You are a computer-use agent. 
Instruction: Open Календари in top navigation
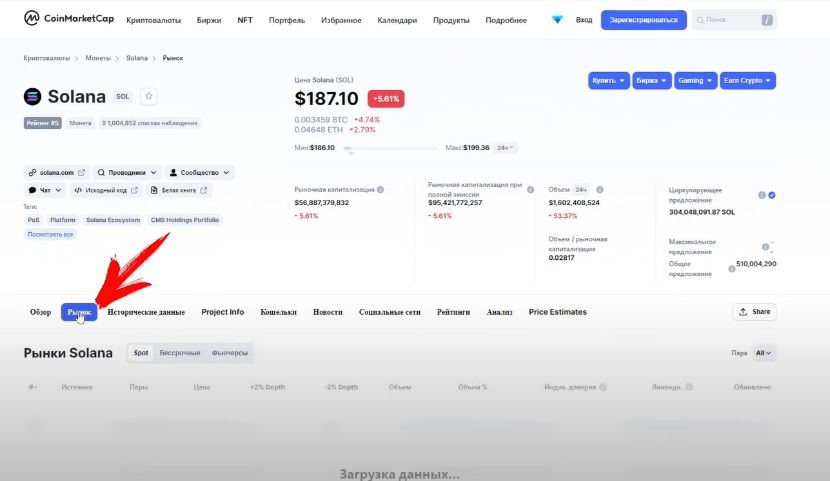tap(397, 20)
